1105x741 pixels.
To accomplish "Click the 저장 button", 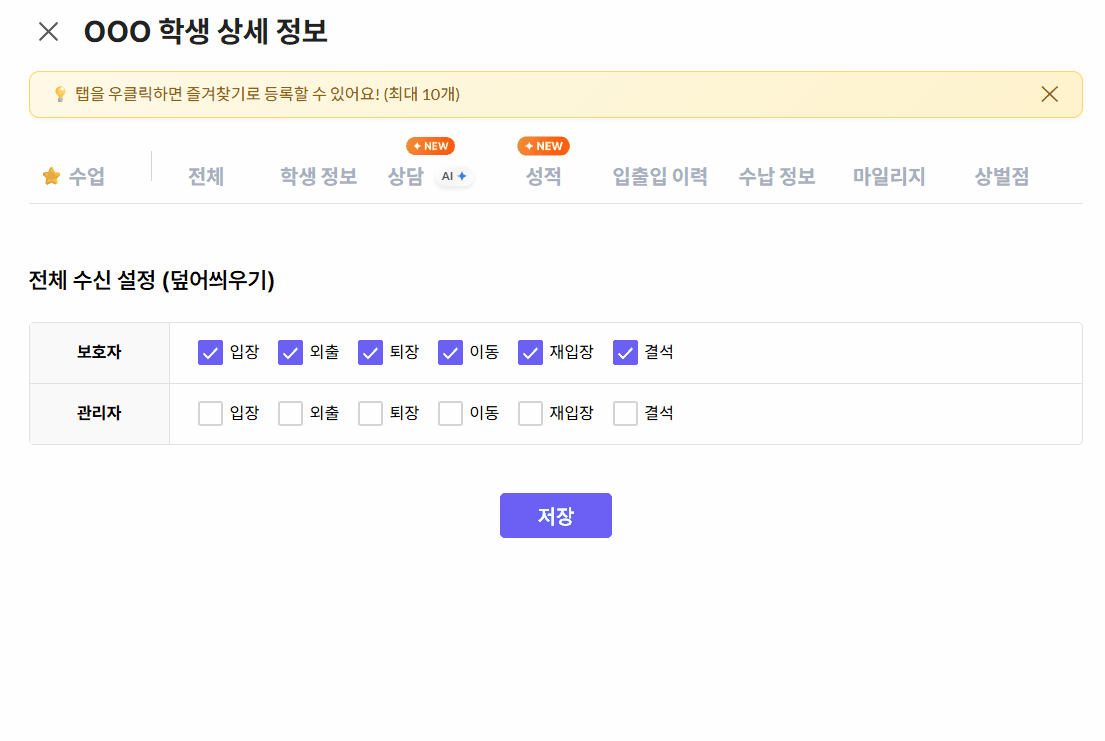I will click(555, 516).
